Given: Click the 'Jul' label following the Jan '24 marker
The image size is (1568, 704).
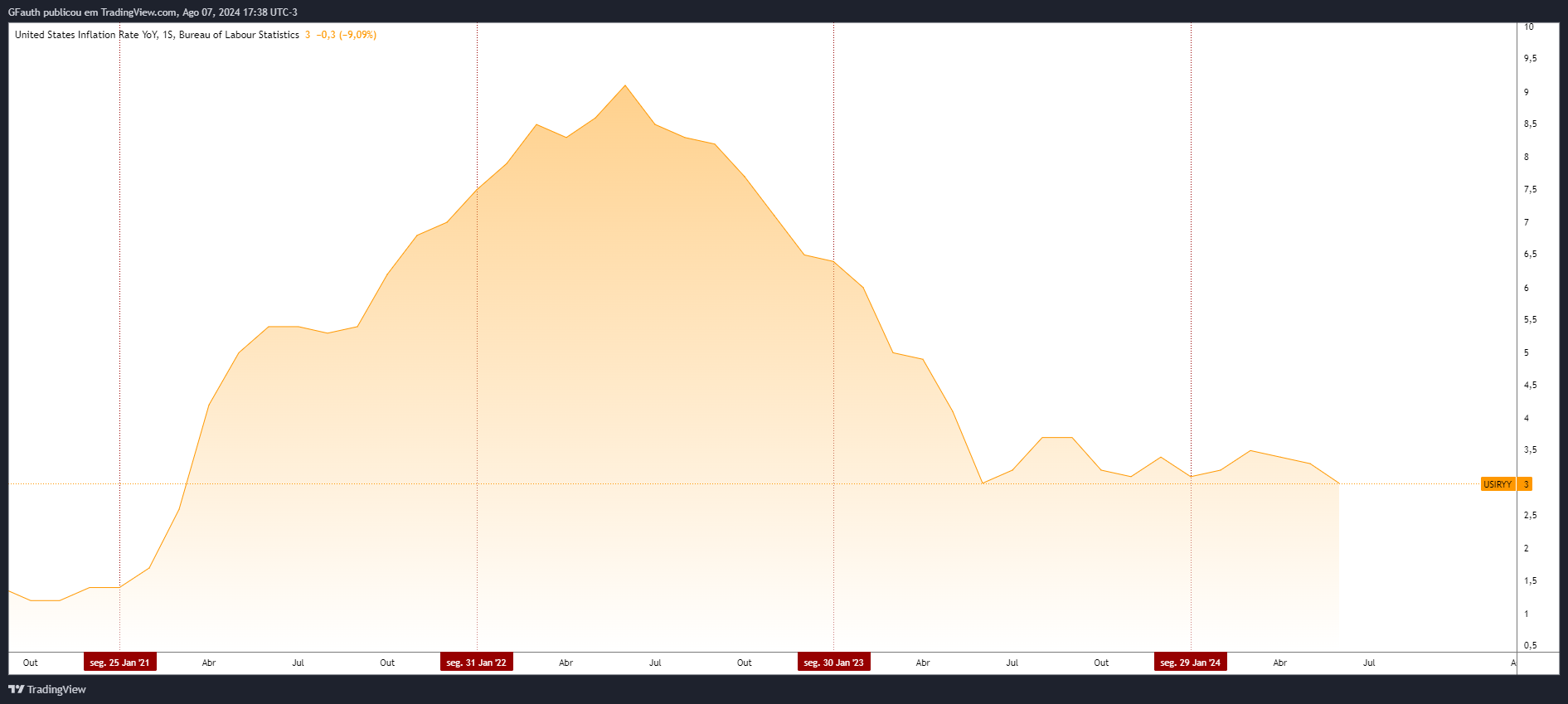Looking at the screenshot, I should pyautogui.click(x=1369, y=663).
